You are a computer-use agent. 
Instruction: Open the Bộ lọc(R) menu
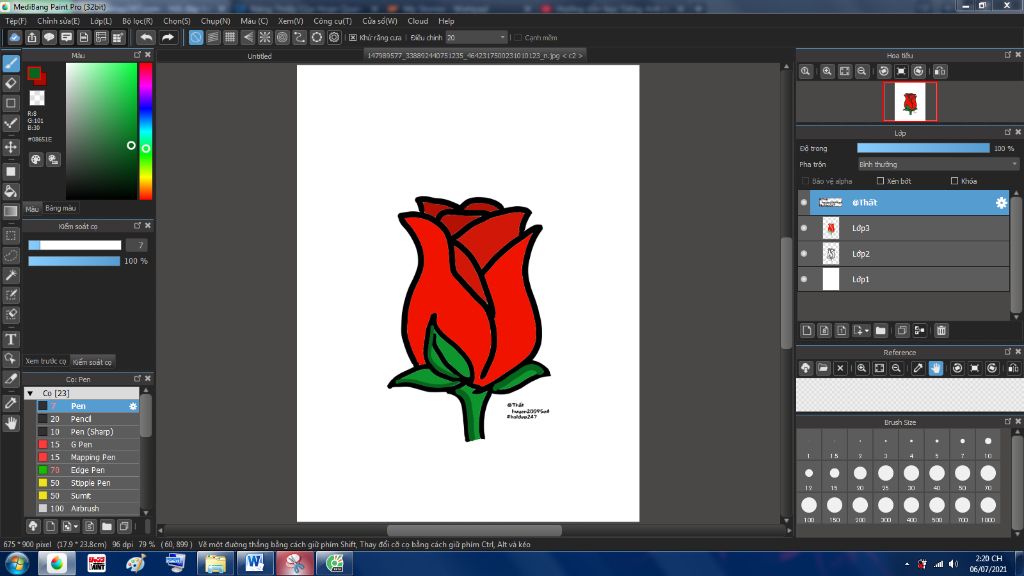coord(137,21)
